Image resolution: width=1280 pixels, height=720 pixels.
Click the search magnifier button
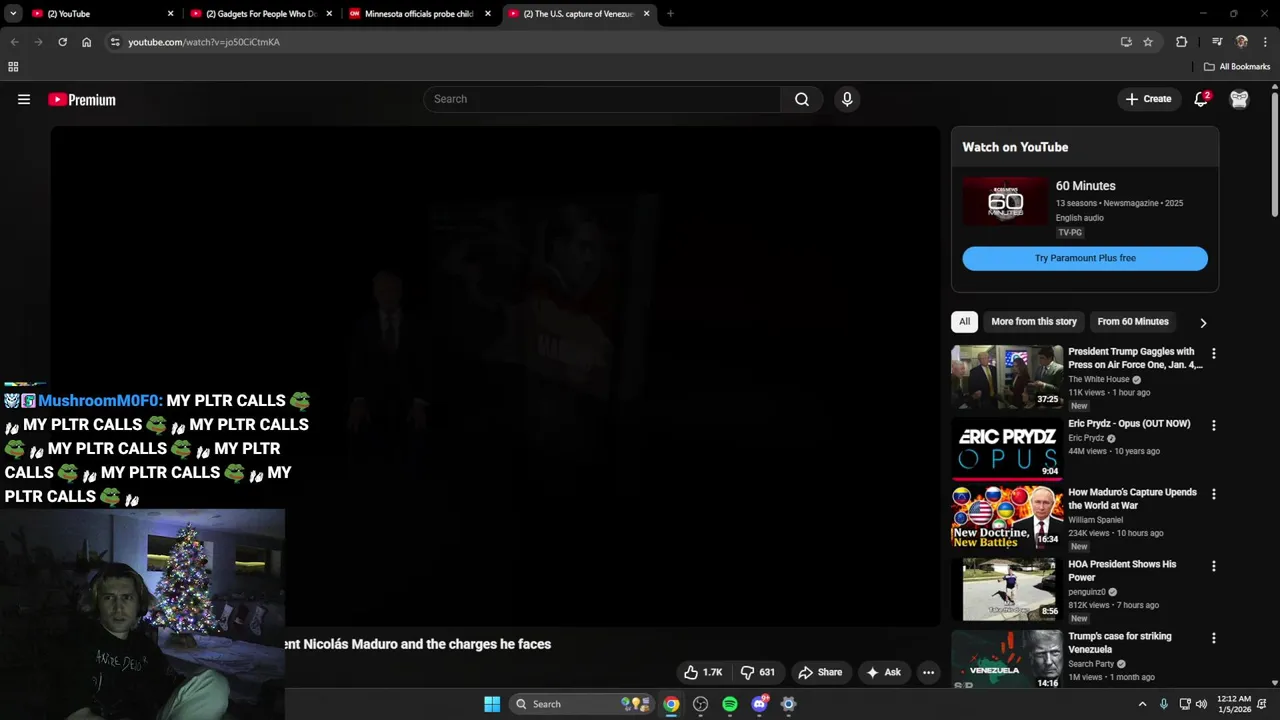(802, 99)
